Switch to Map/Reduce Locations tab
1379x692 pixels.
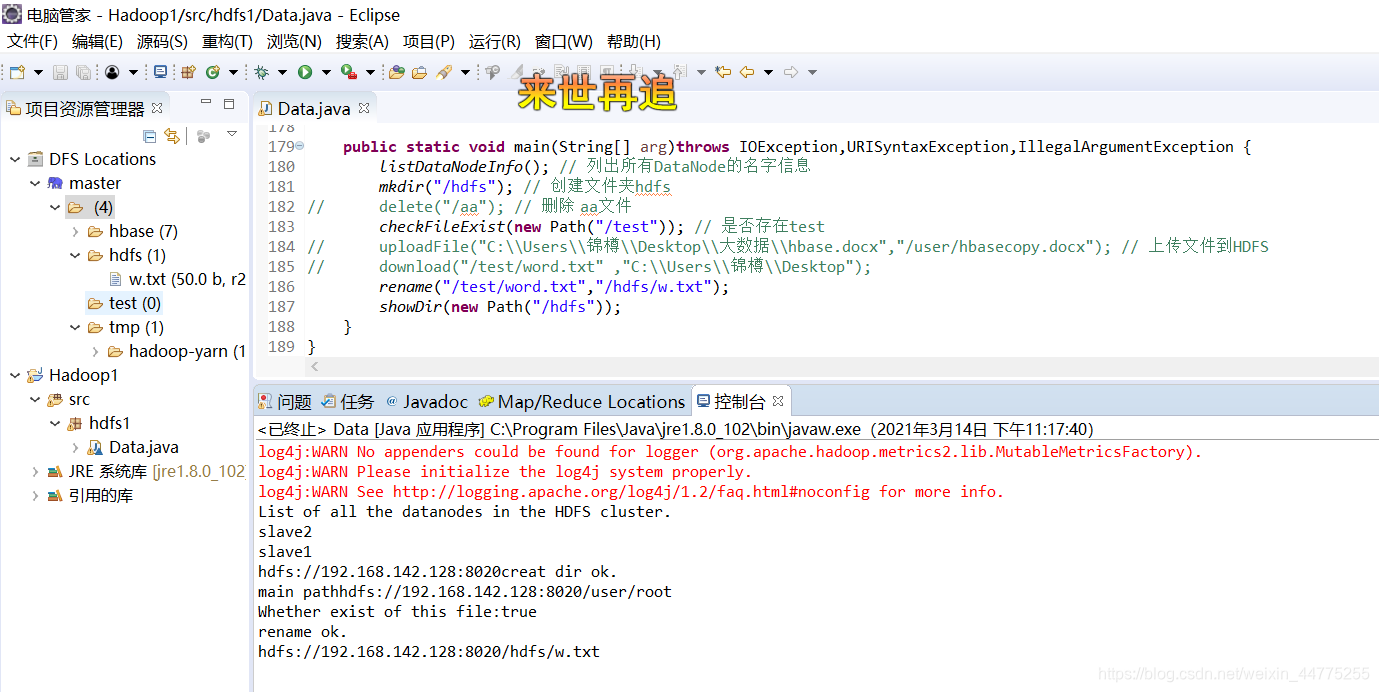point(582,402)
